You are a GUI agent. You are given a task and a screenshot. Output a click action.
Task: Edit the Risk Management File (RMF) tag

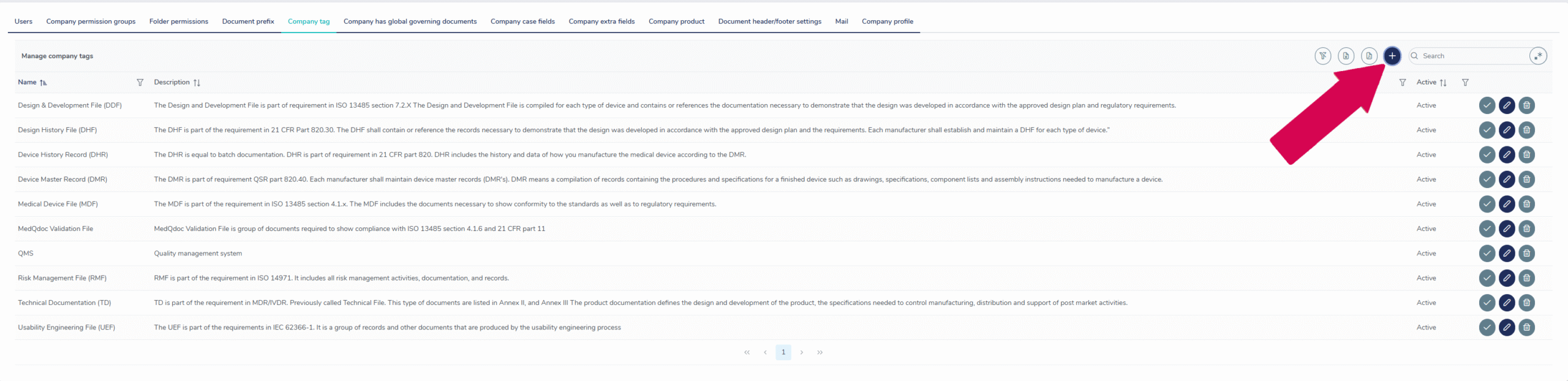coord(1507,278)
